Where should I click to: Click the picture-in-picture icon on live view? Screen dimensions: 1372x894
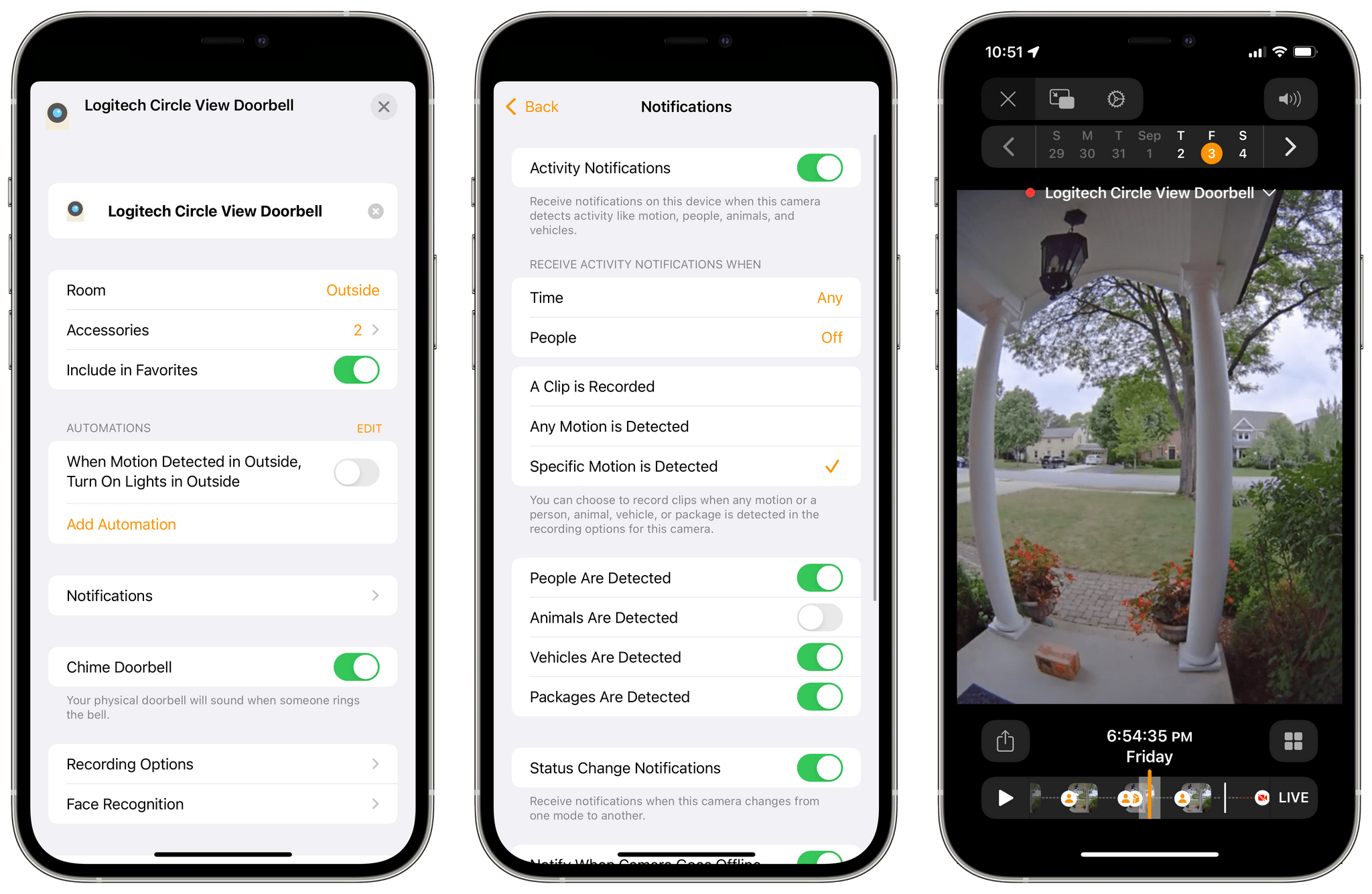pos(1062,98)
